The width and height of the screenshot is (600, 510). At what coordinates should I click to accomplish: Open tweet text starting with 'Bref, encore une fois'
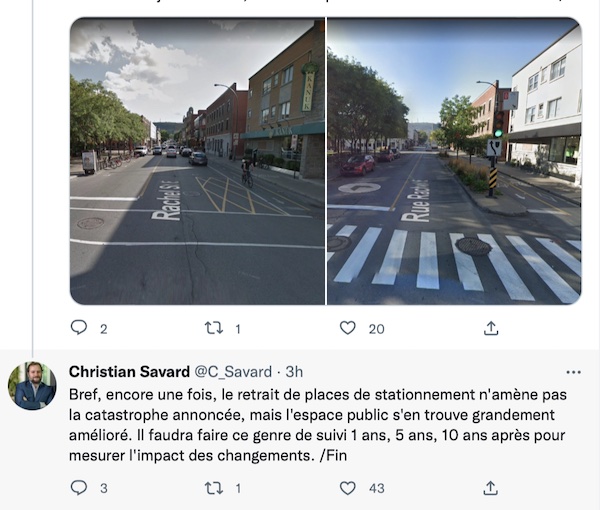tap(318, 425)
